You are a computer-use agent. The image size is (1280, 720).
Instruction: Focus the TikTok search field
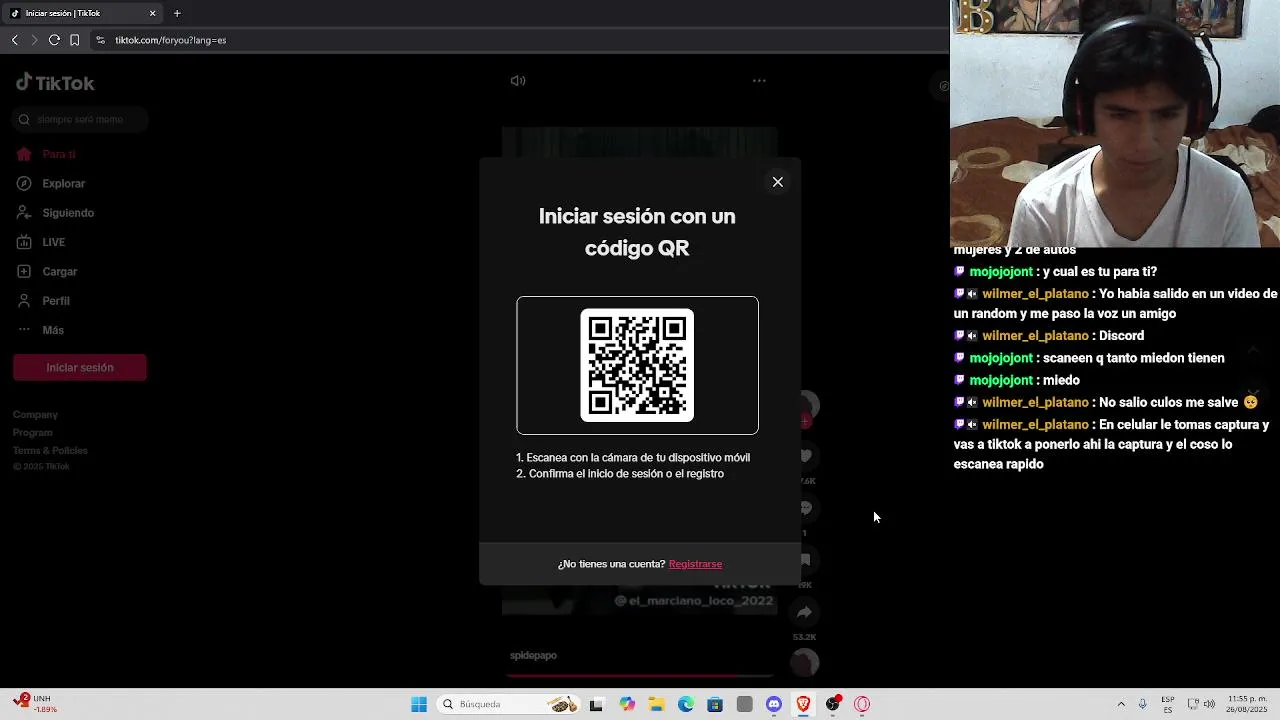(x=80, y=119)
